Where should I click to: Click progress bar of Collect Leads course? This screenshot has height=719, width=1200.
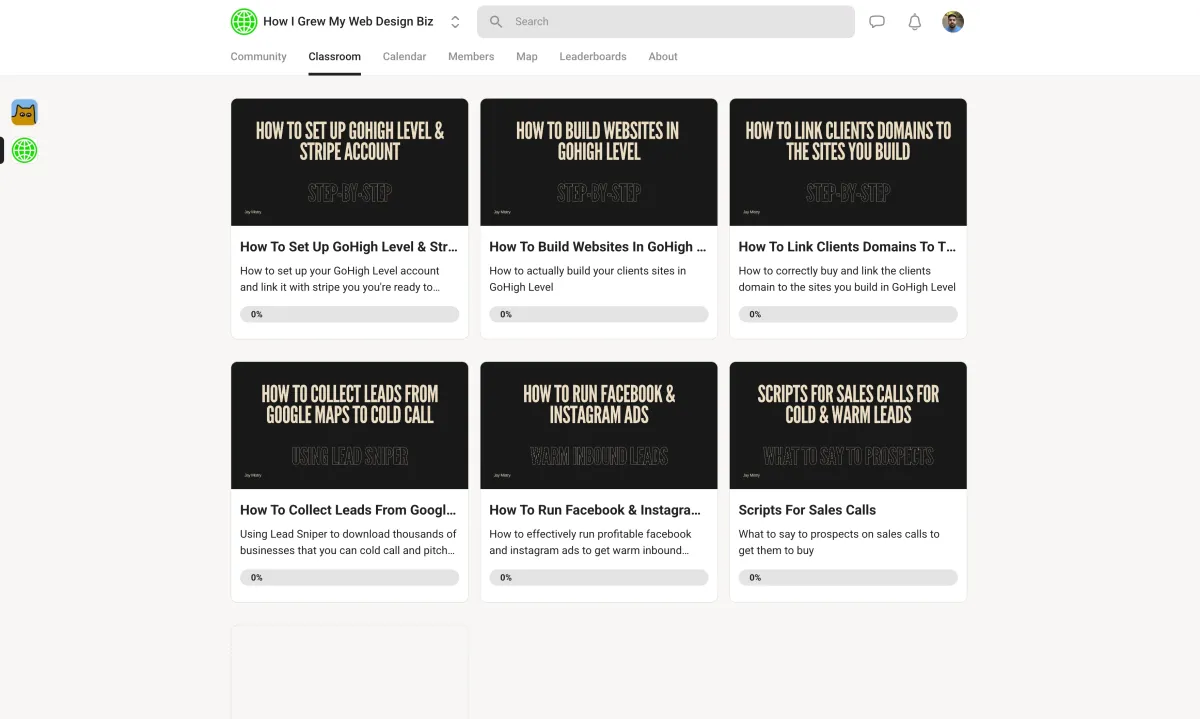349,577
